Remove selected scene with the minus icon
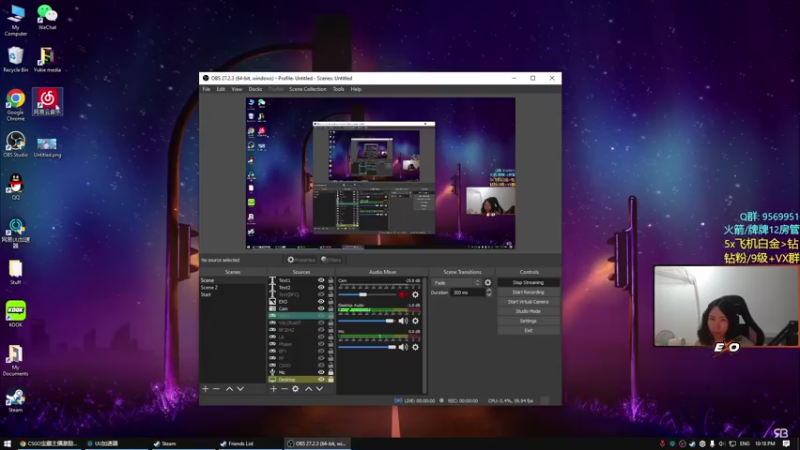 (216, 389)
